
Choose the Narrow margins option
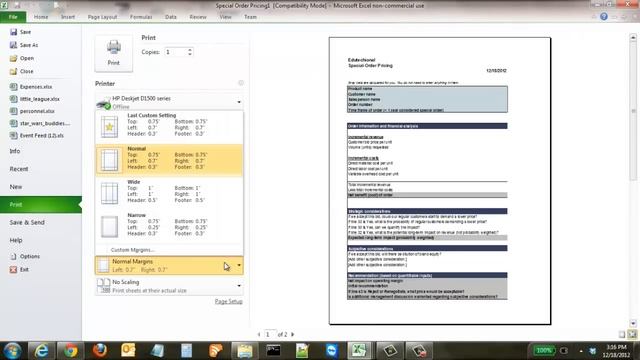pos(169,226)
